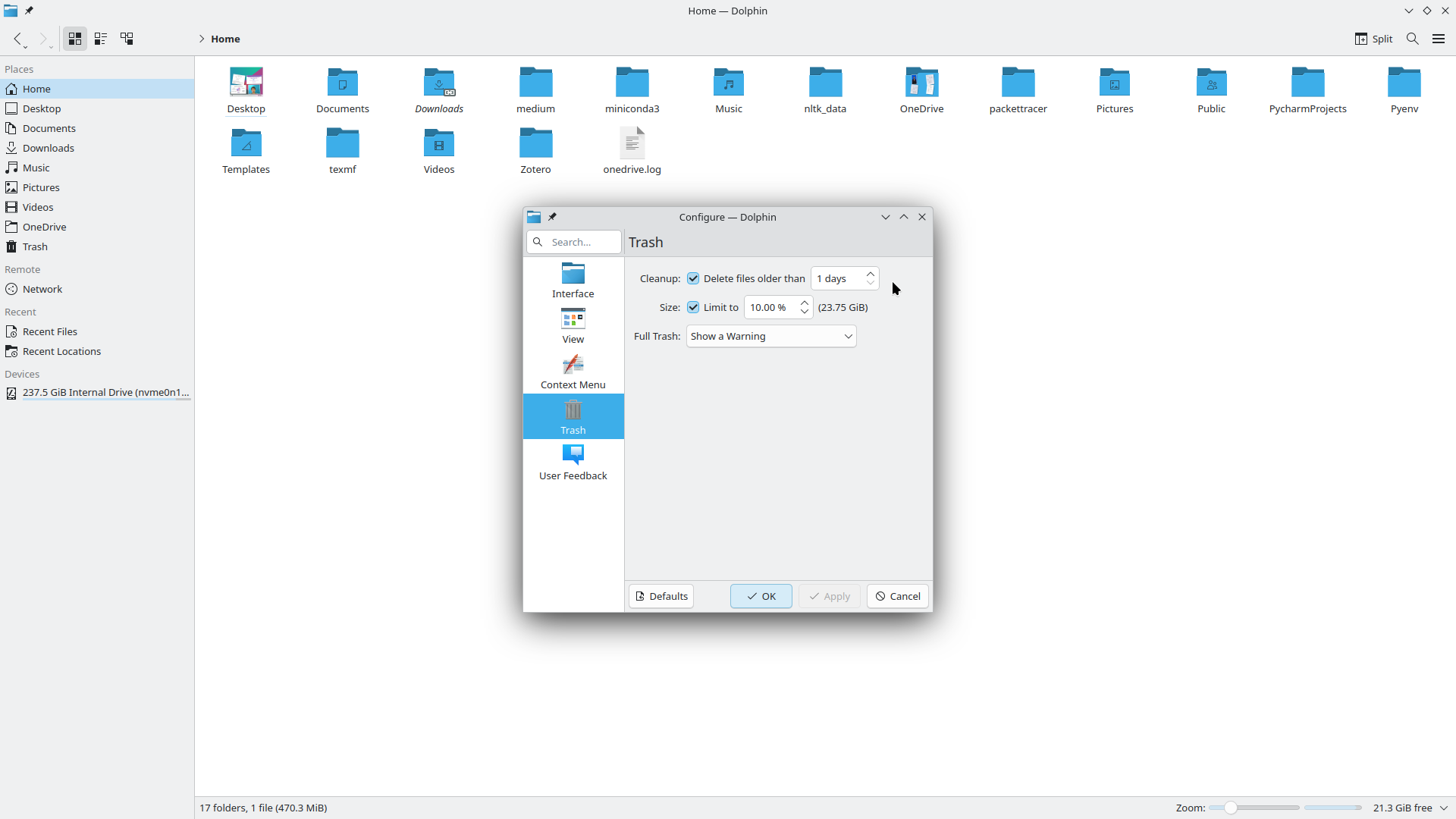The height and width of the screenshot is (819, 1456).
Task: Go back with the back arrow
Action: click(x=18, y=39)
